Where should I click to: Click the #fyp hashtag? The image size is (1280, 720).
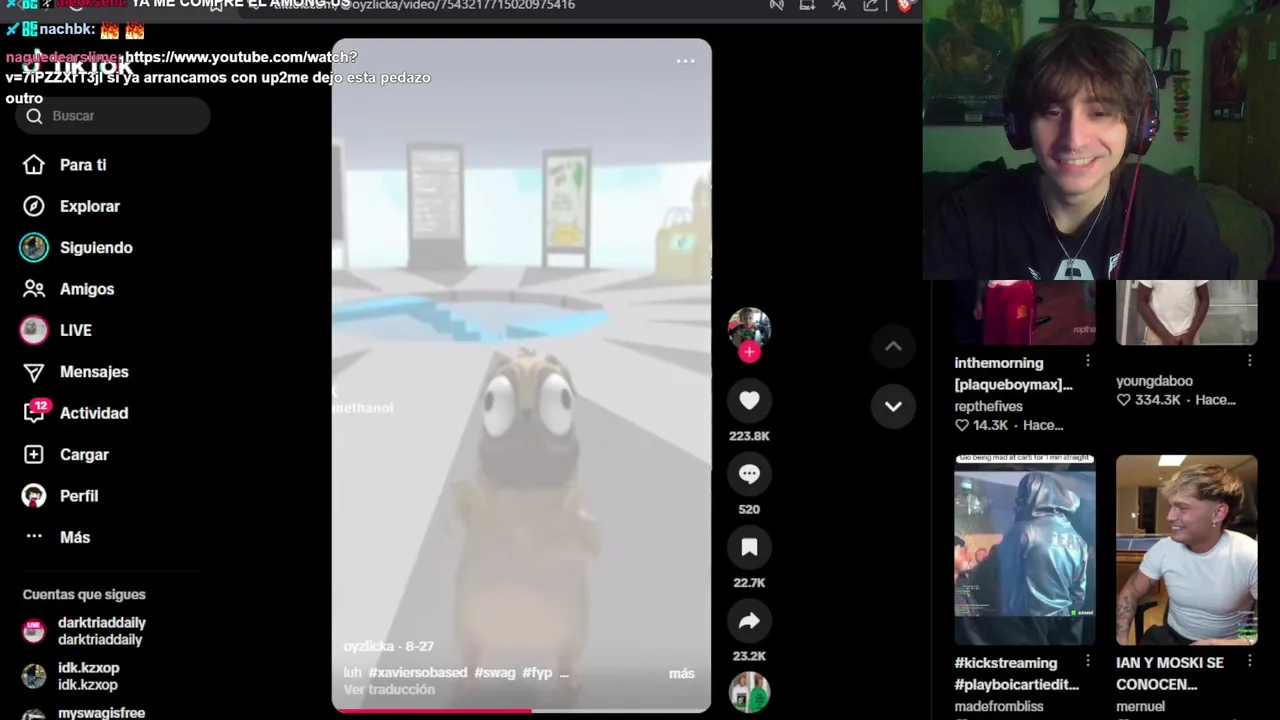pyautogui.click(x=538, y=673)
